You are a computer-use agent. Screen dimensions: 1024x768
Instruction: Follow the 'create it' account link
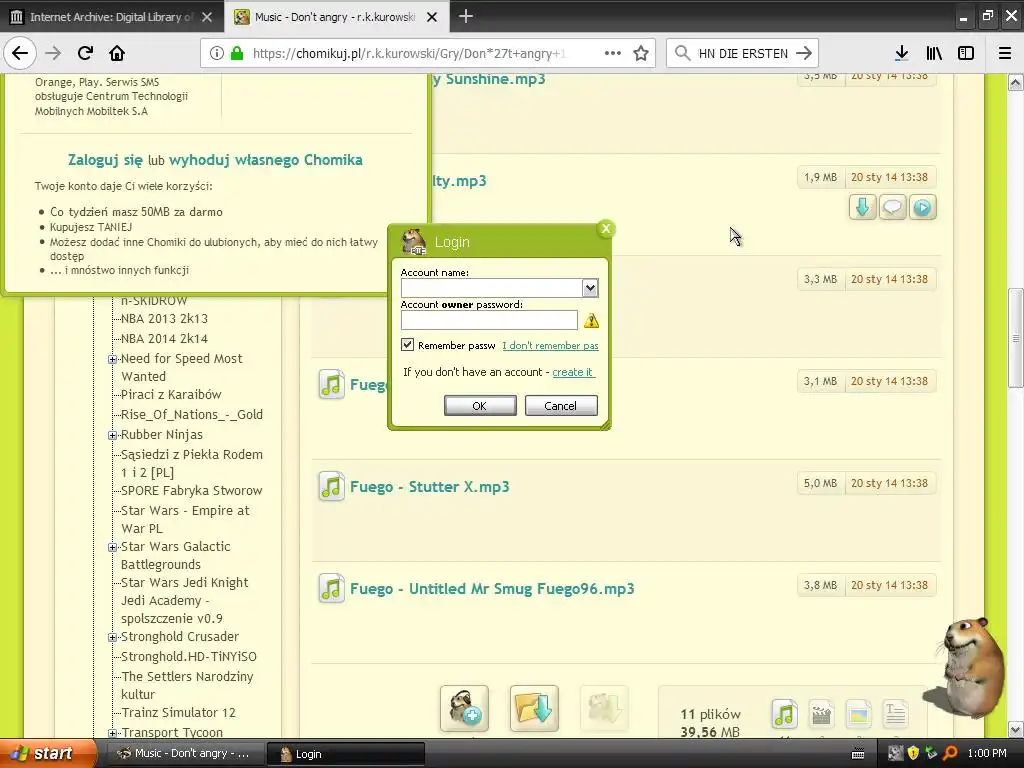pyautogui.click(x=573, y=372)
